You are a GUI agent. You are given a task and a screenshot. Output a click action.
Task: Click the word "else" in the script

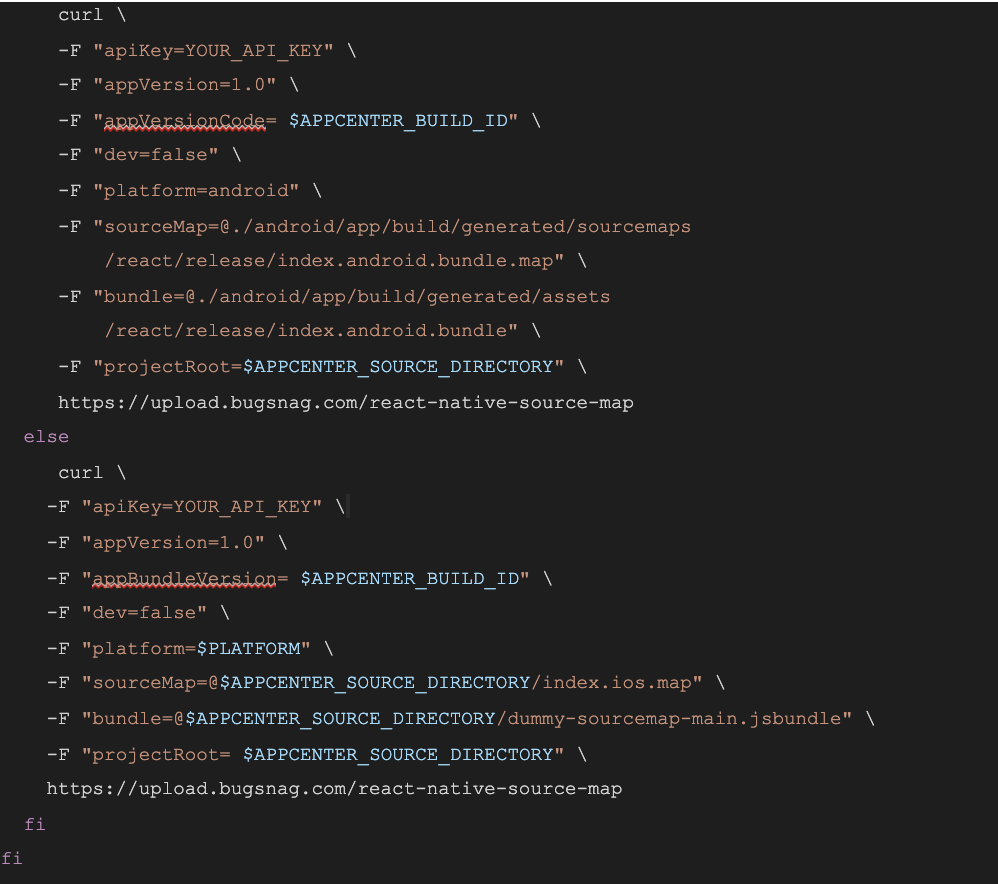[x=46, y=437]
